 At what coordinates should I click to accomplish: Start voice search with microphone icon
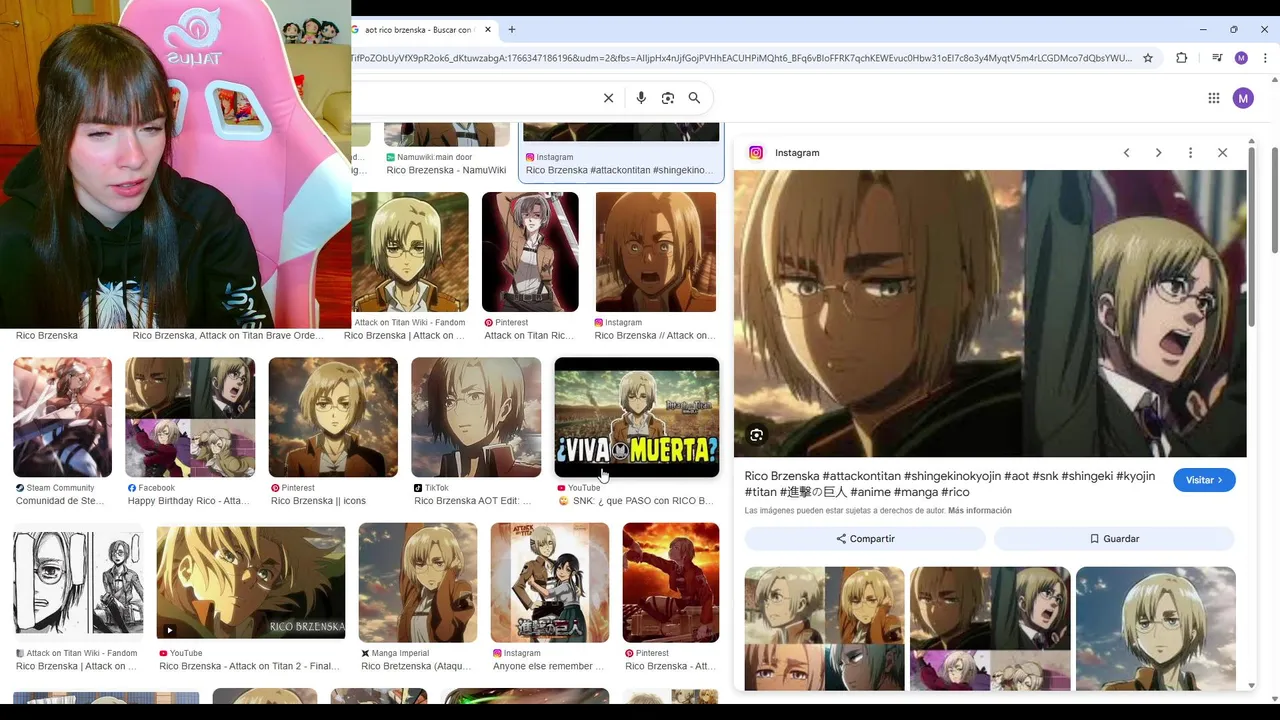641,98
